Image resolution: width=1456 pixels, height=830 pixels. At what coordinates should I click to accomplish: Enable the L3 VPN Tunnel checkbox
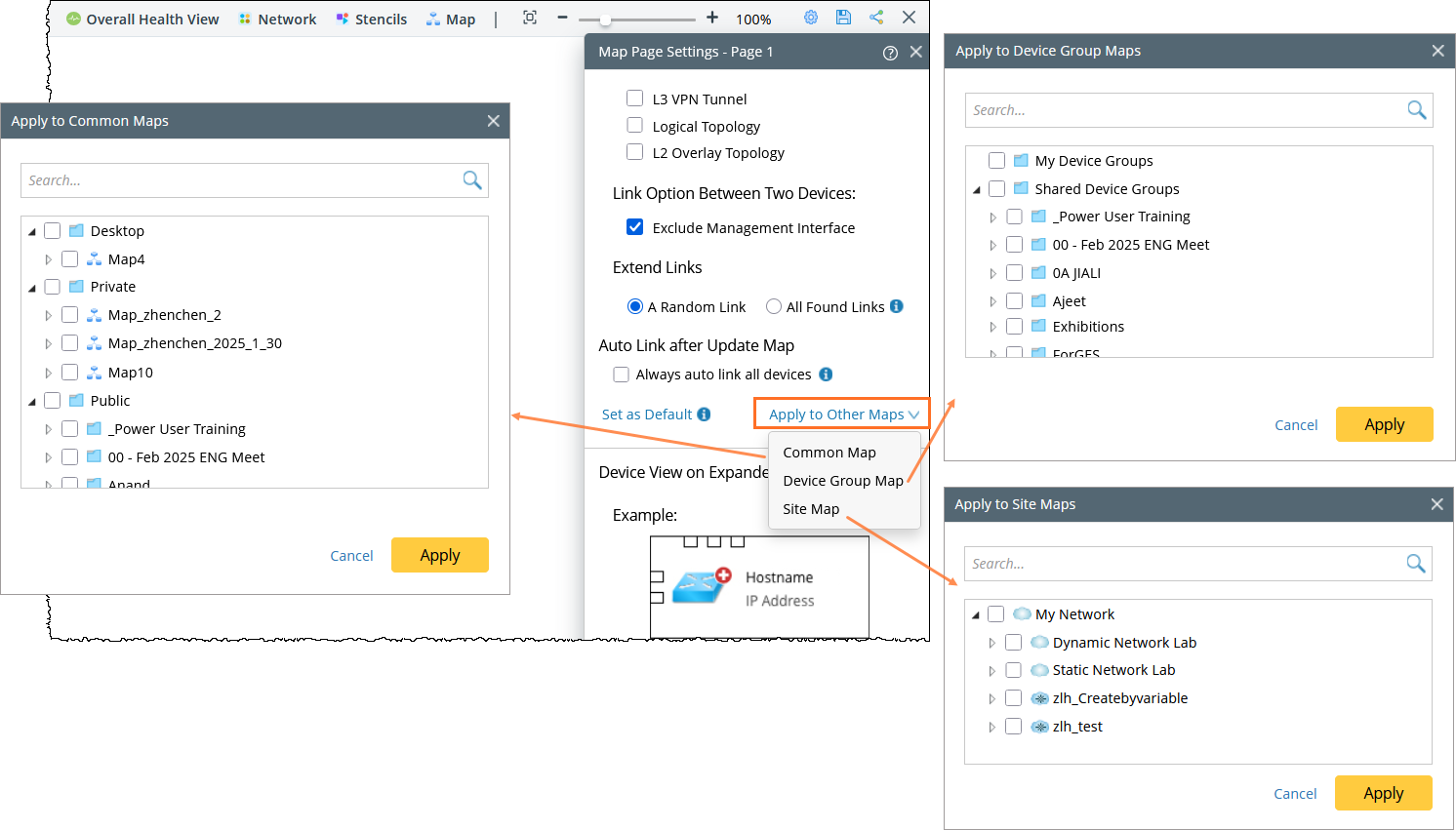[634, 99]
